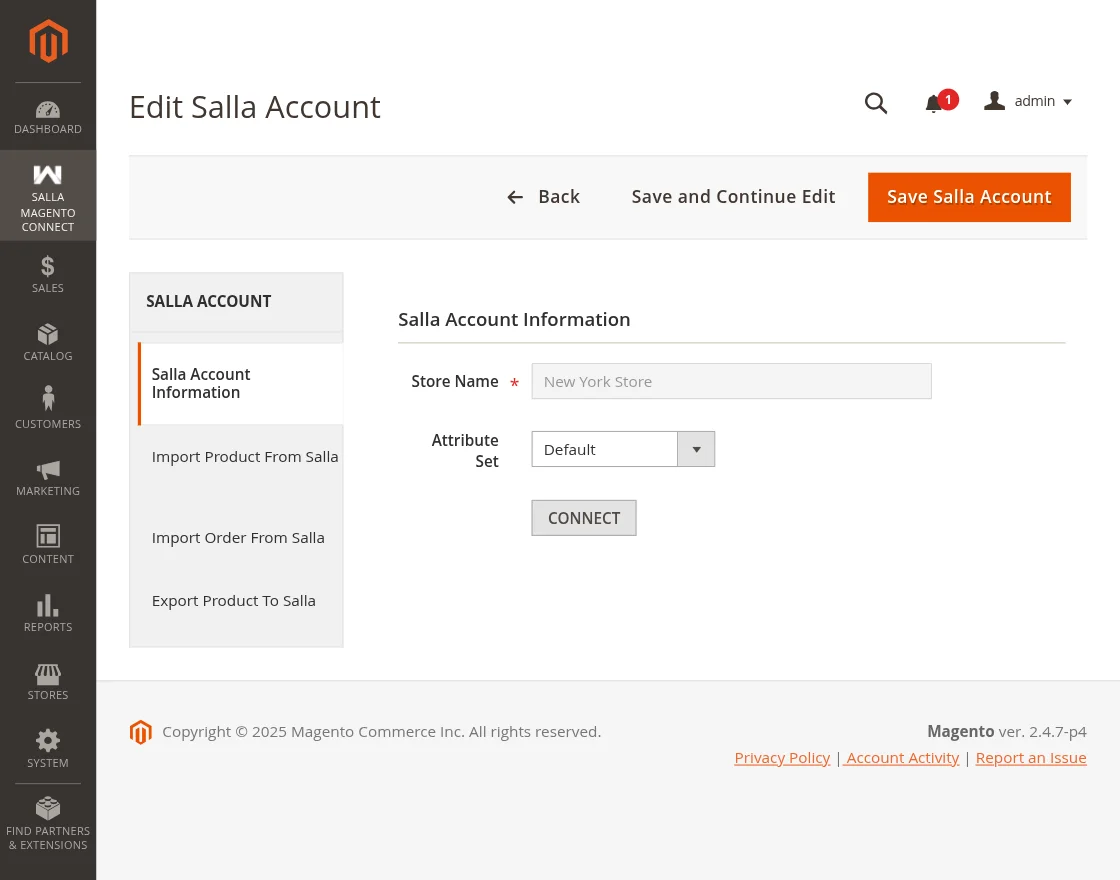Open the Dashboard sidebar icon
This screenshot has width=1120, height=880.
[48, 110]
